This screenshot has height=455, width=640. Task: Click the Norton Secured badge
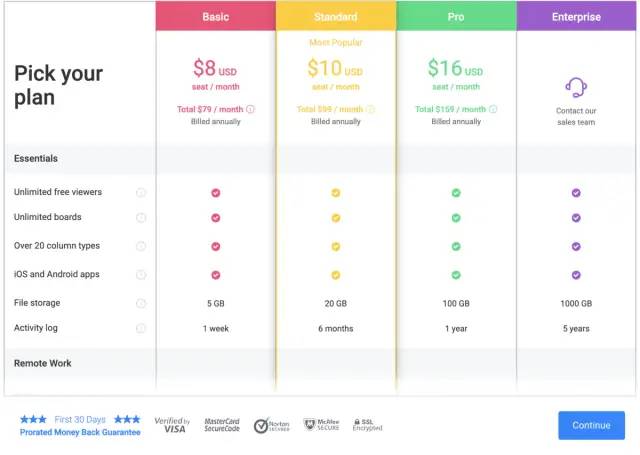click(x=274, y=426)
